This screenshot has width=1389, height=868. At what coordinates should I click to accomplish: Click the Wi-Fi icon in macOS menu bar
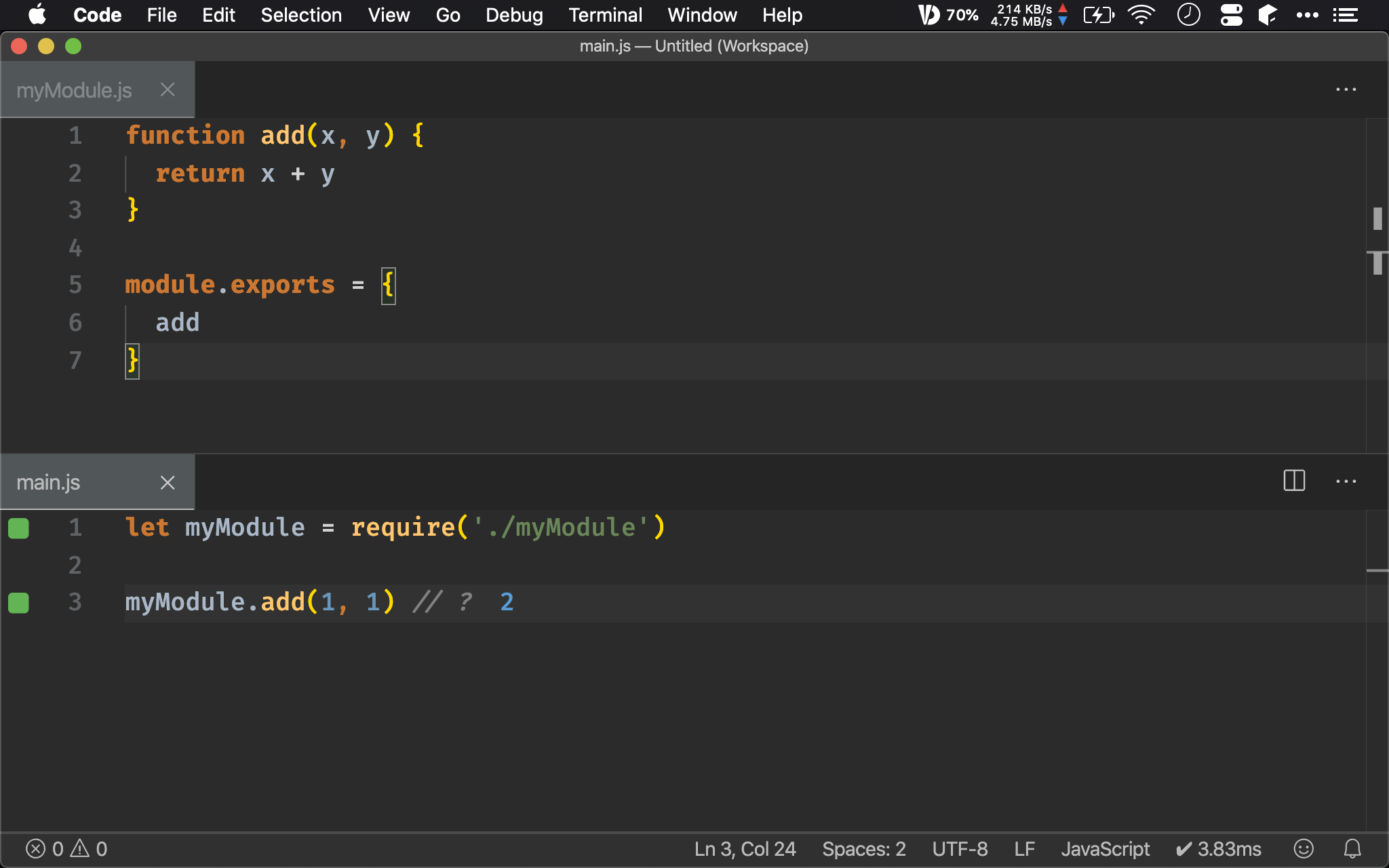tap(1141, 15)
